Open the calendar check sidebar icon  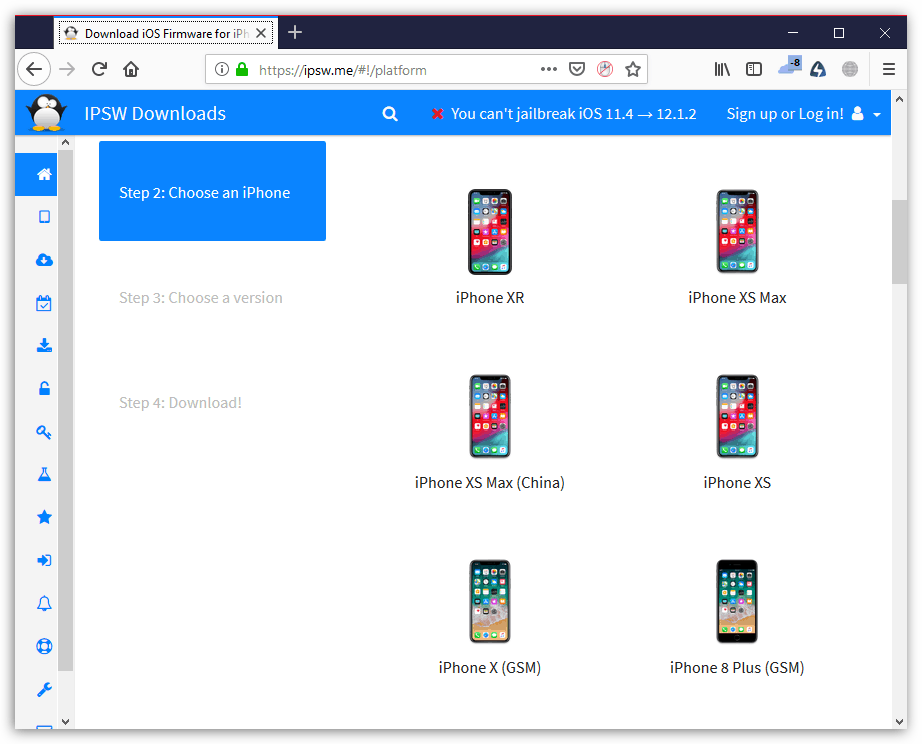tap(44, 303)
